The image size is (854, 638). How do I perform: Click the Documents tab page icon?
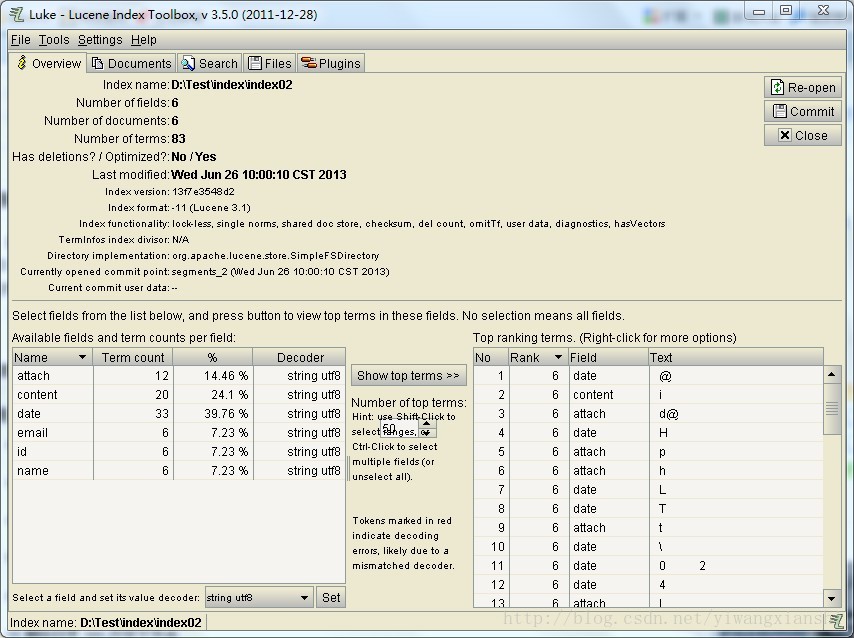tap(97, 63)
